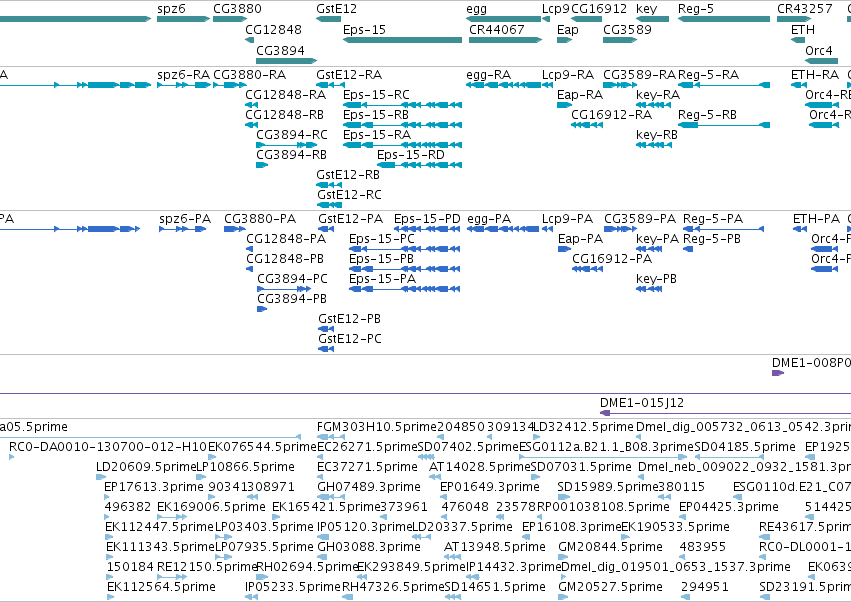This screenshot has width=851, height=602.
Task: Select protein Reg-5-PB
Action: coord(688,249)
